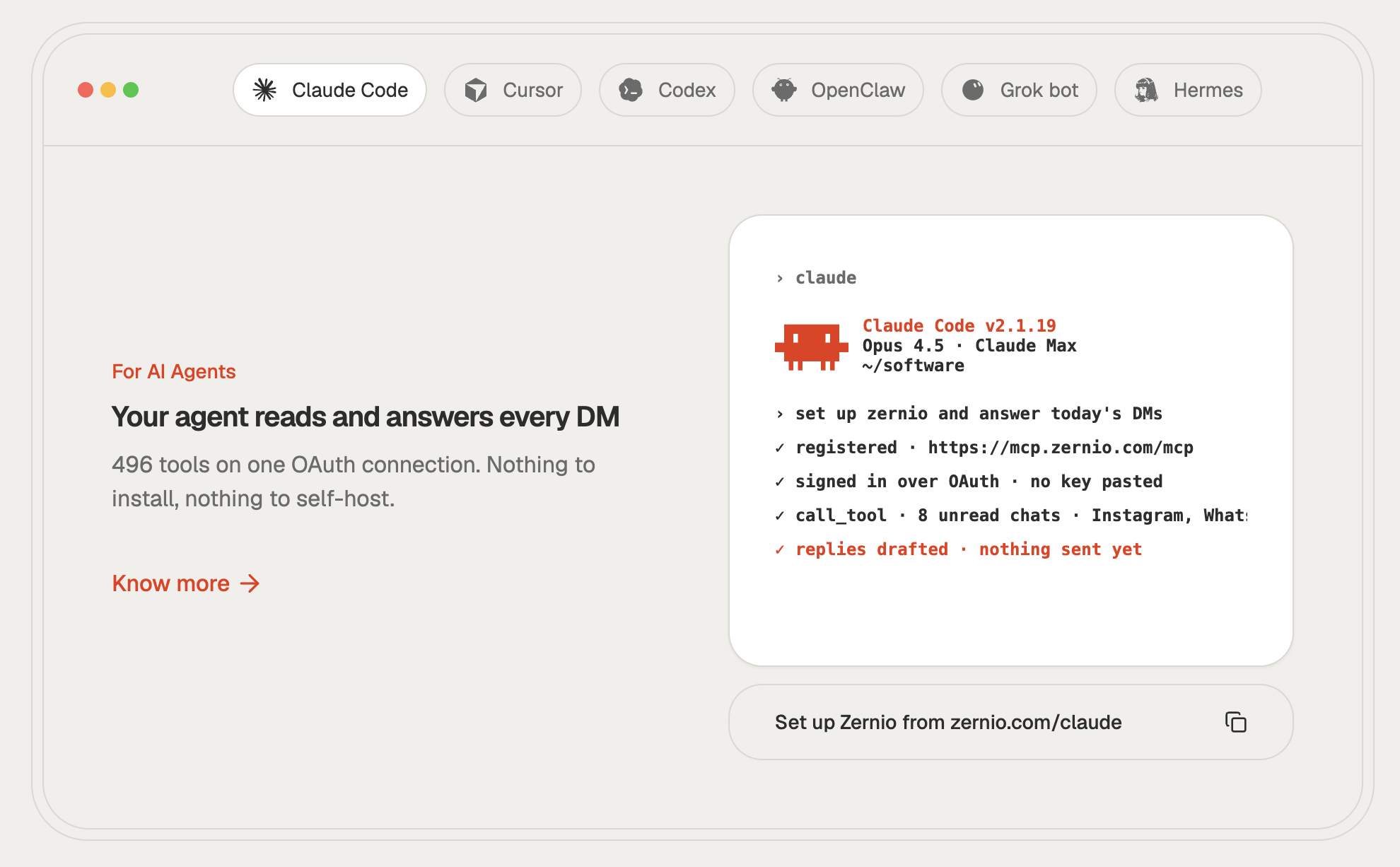Copy the Zernio setup prompt via copy icon
The image size is (1400, 867).
coord(1235,722)
